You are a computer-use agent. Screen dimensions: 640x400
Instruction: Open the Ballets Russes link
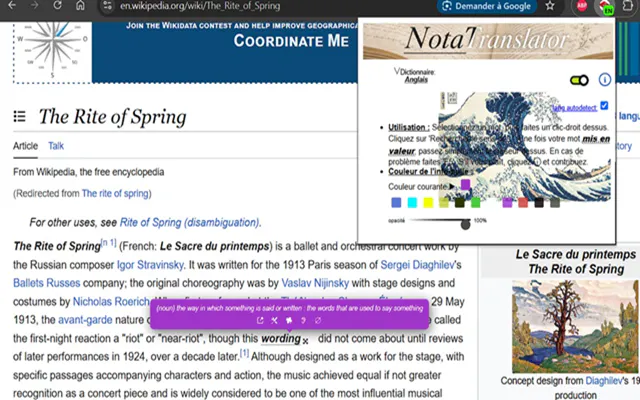[47, 283]
